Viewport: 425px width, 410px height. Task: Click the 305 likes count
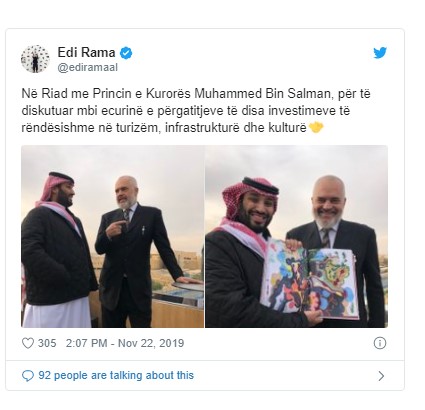coord(47,343)
